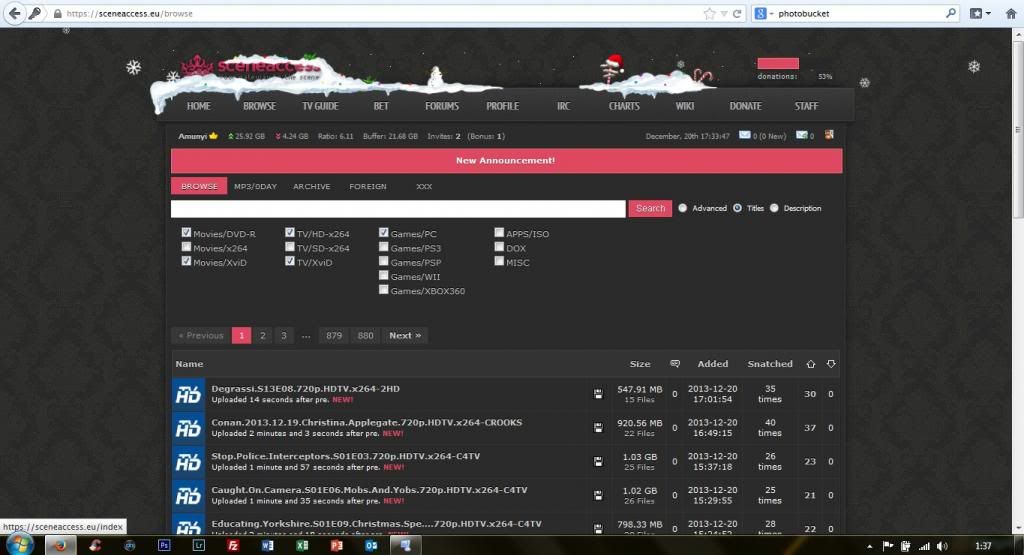Open the browser home page icon
Screen dimensions: 1024x555
[1010, 13]
